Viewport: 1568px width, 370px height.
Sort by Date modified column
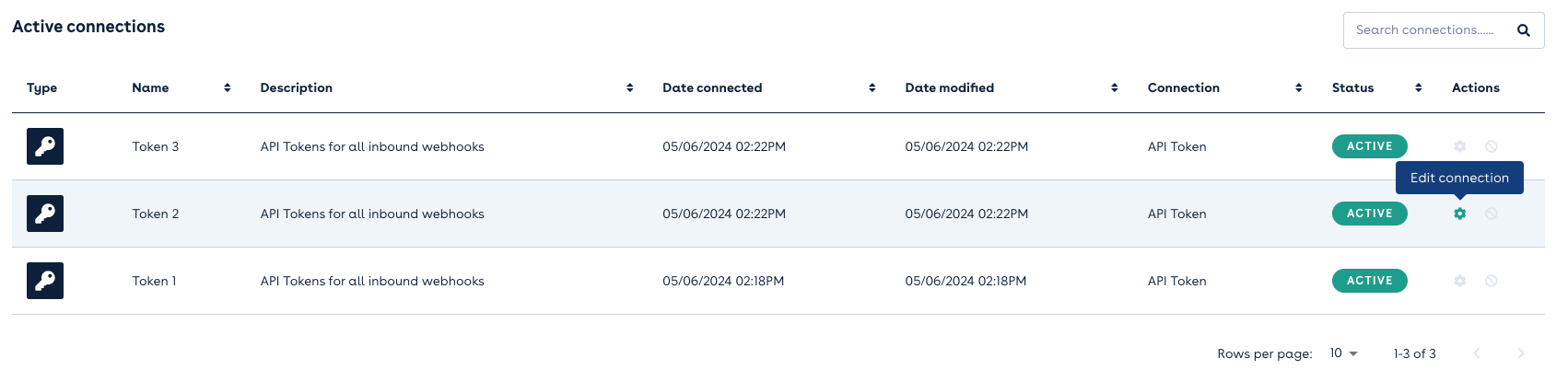[1114, 87]
